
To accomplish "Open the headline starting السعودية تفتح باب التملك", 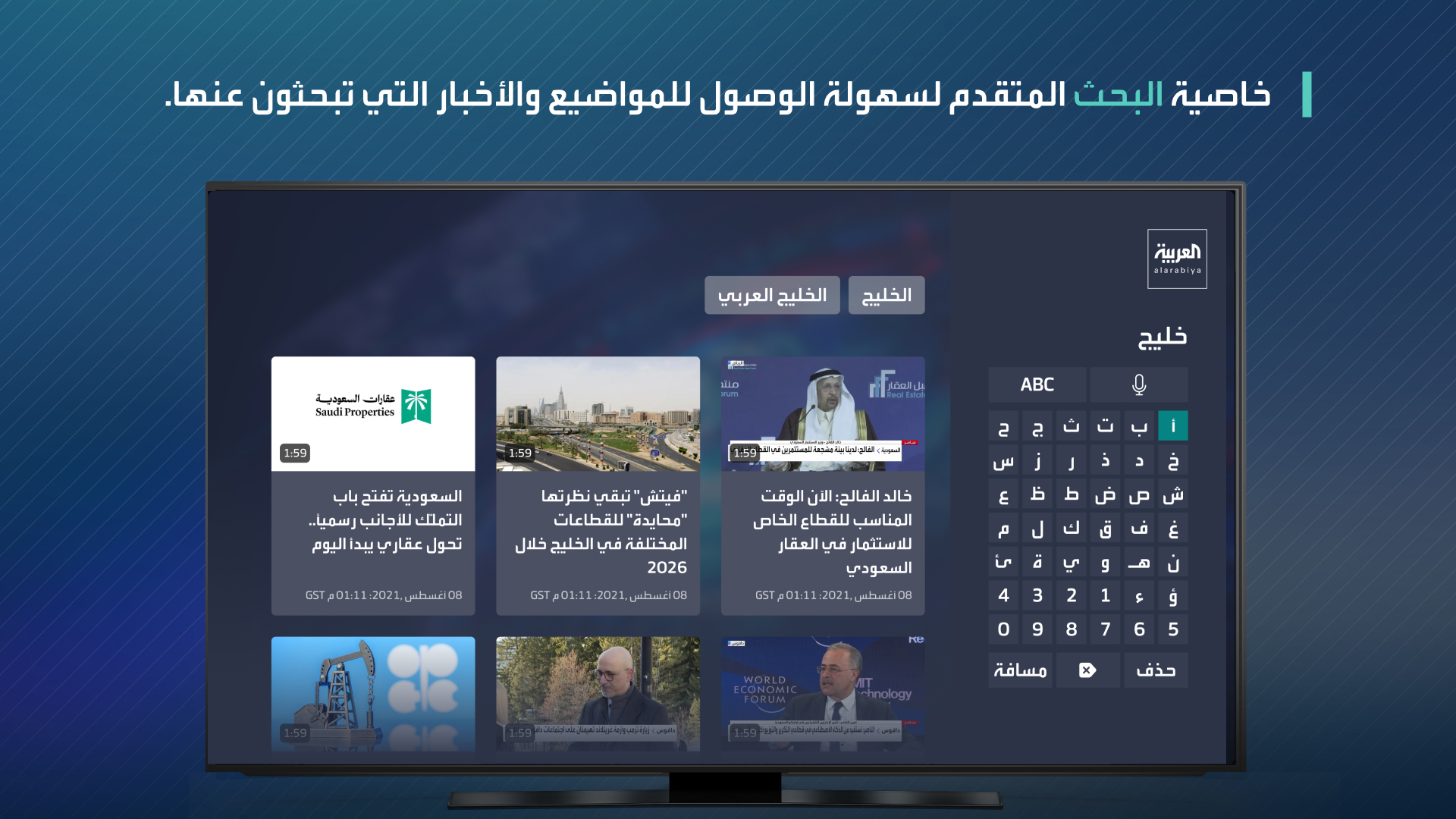I will 387,520.
